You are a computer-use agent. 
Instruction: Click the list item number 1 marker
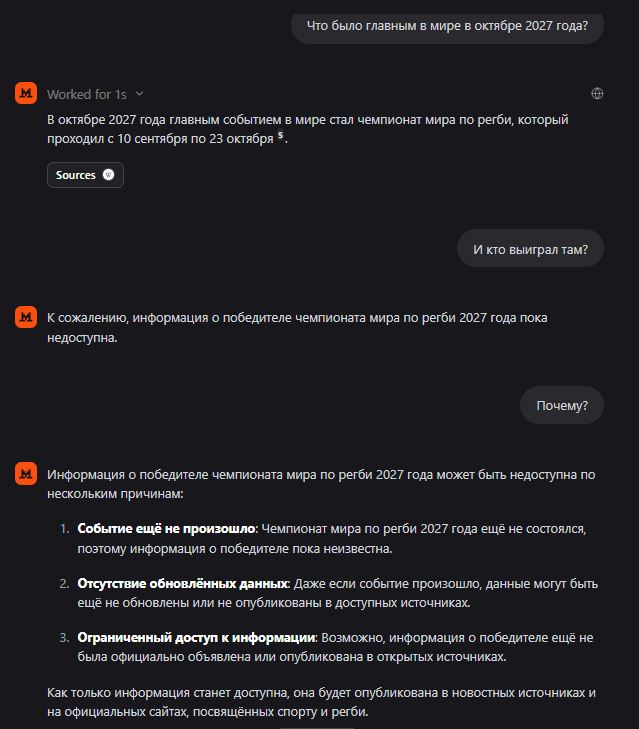pyautogui.click(x=64, y=529)
